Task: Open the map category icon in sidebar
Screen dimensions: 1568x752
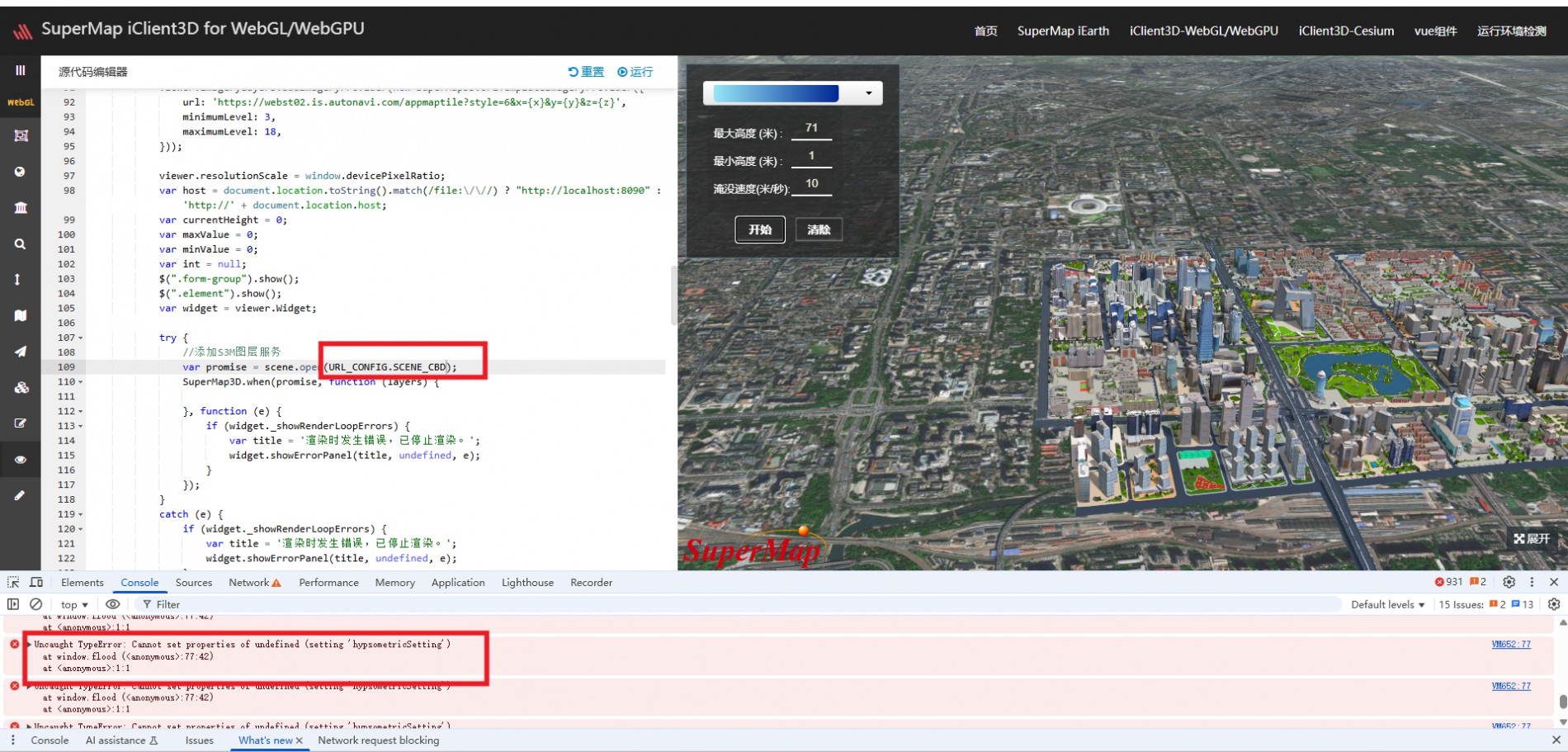Action: 21,315
